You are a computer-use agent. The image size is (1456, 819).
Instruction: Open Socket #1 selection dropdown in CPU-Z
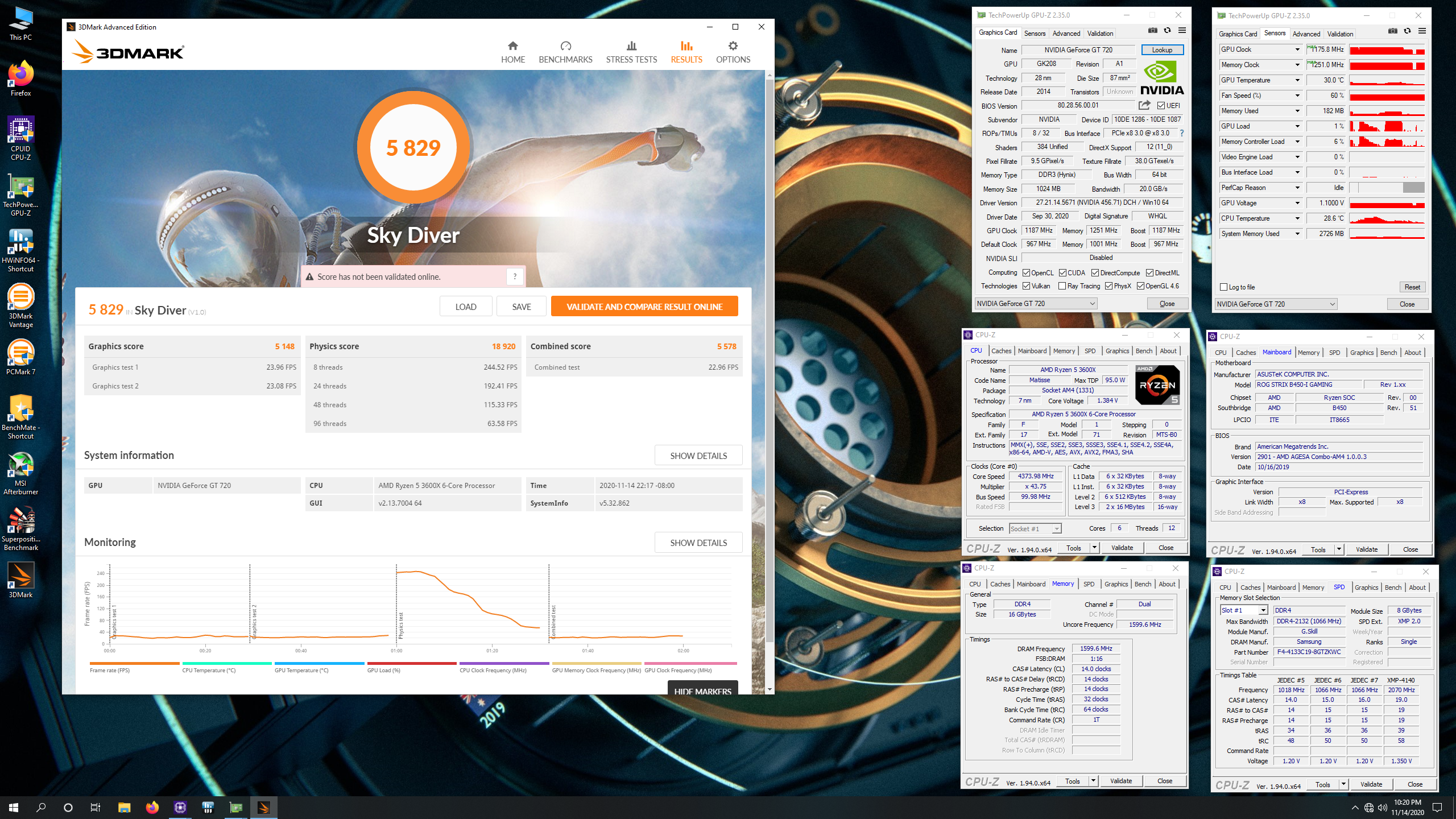pos(1035,528)
